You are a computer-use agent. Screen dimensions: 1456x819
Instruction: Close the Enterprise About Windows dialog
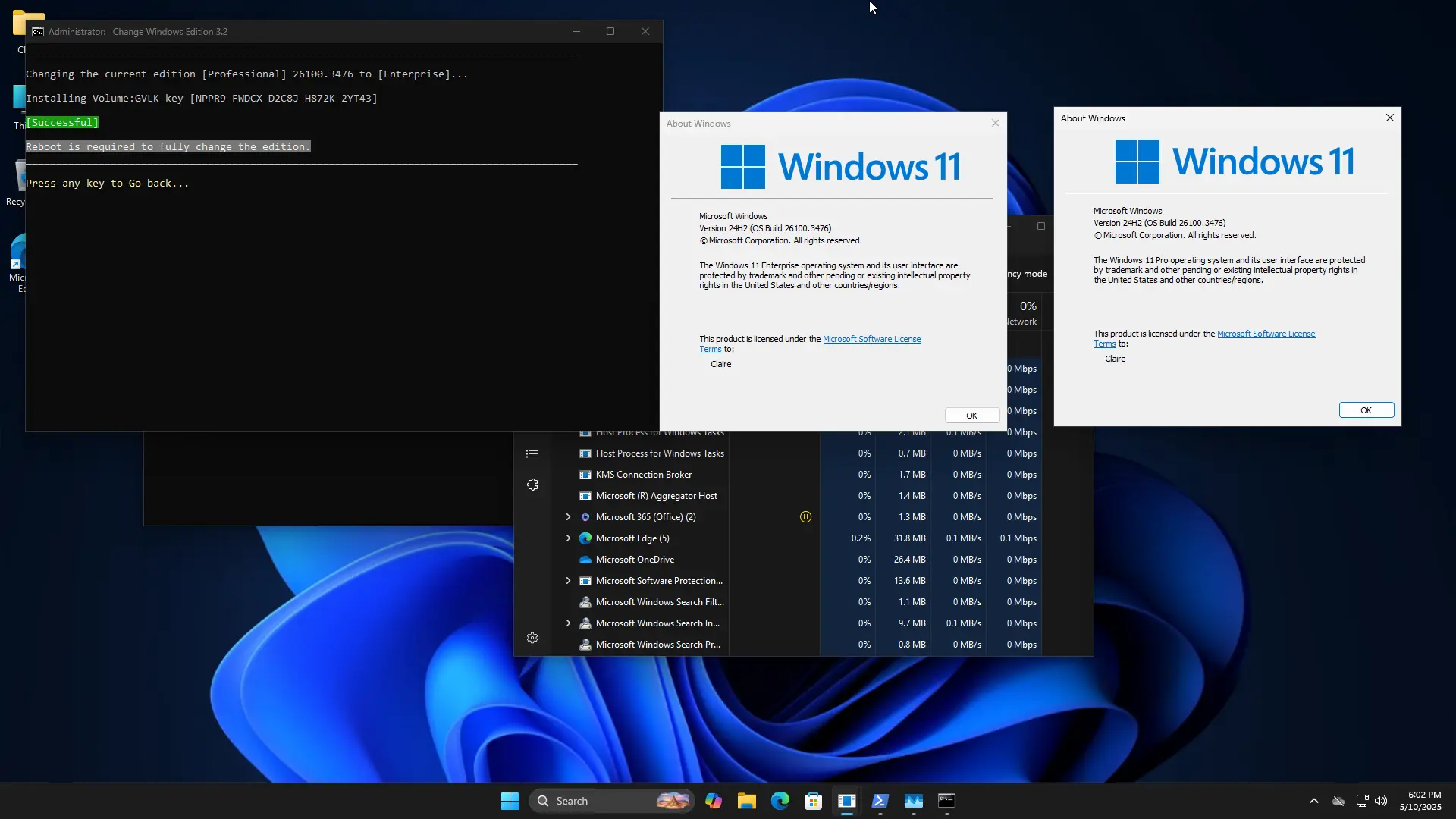coord(996,123)
